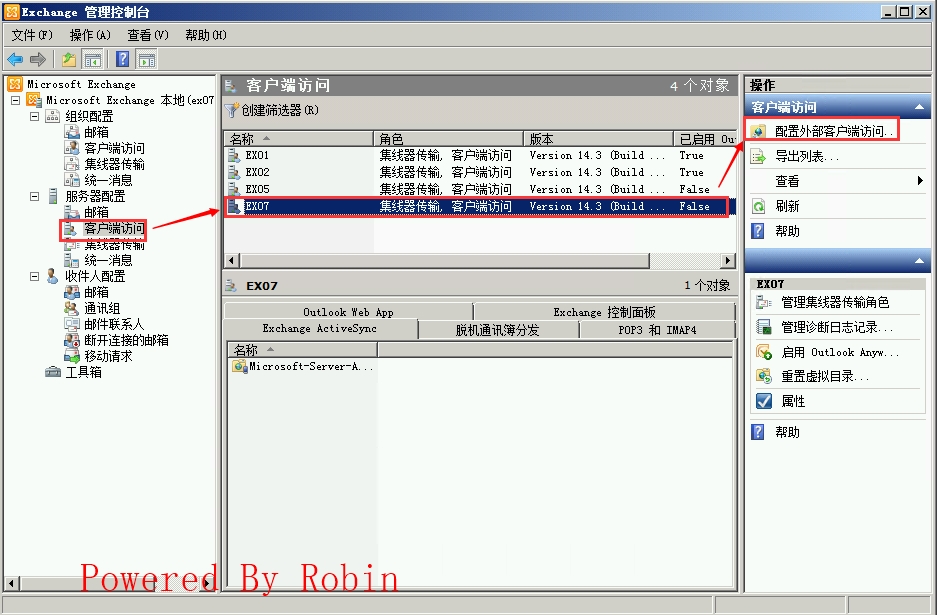Open the 查看(V) menu in the menu bar
This screenshot has width=937, height=615.
click(x=148, y=35)
